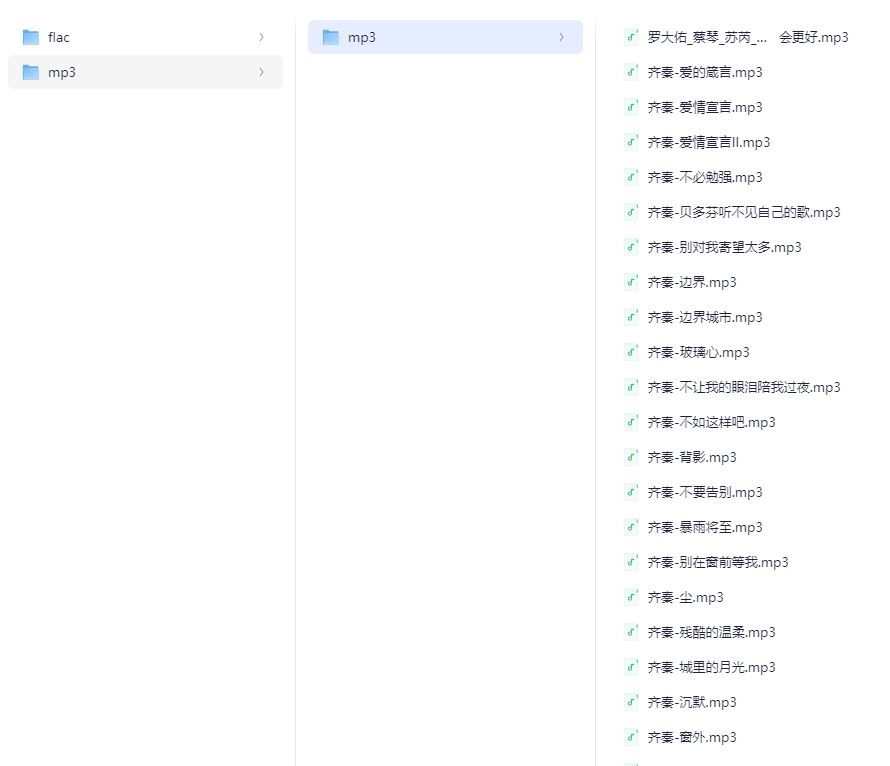890x766 pixels.
Task: Click music icon beside 齐秦-窗外.mp3
Action: (x=631, y=737)
